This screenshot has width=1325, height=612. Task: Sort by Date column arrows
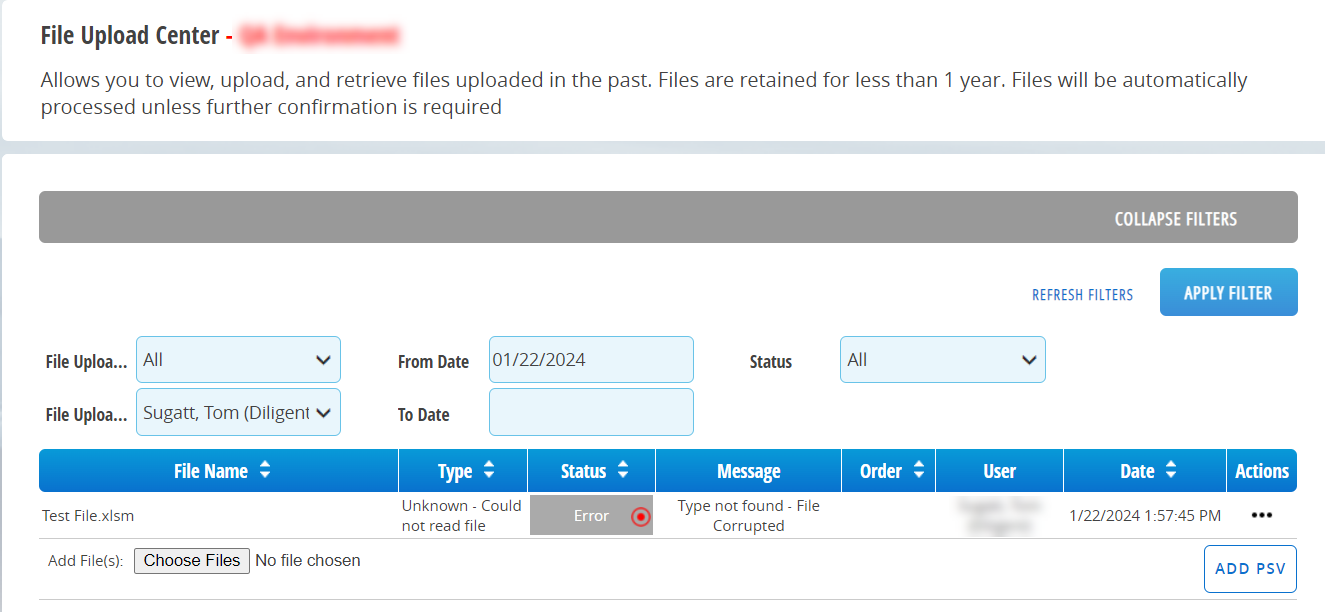[1171, 470]
